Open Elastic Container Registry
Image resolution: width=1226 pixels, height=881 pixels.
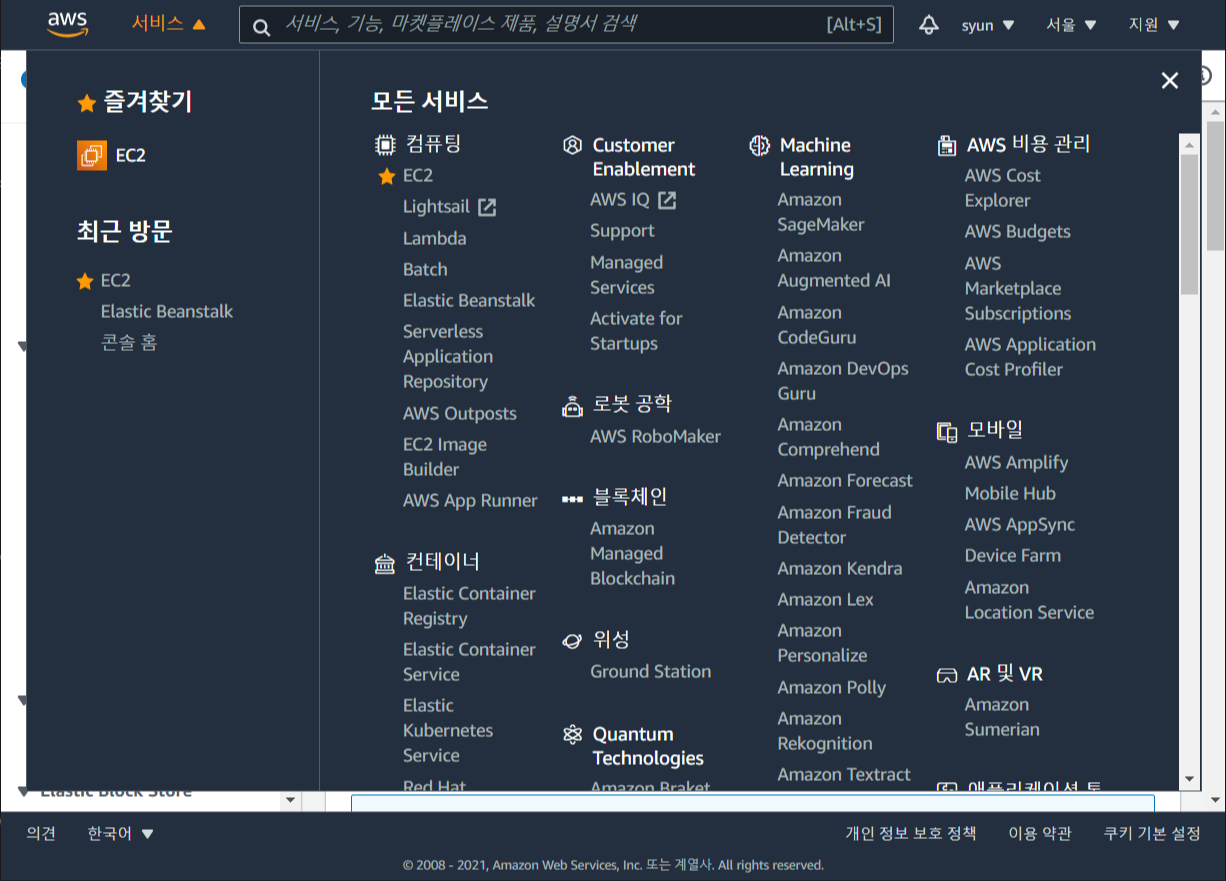[x=469, y=606]
